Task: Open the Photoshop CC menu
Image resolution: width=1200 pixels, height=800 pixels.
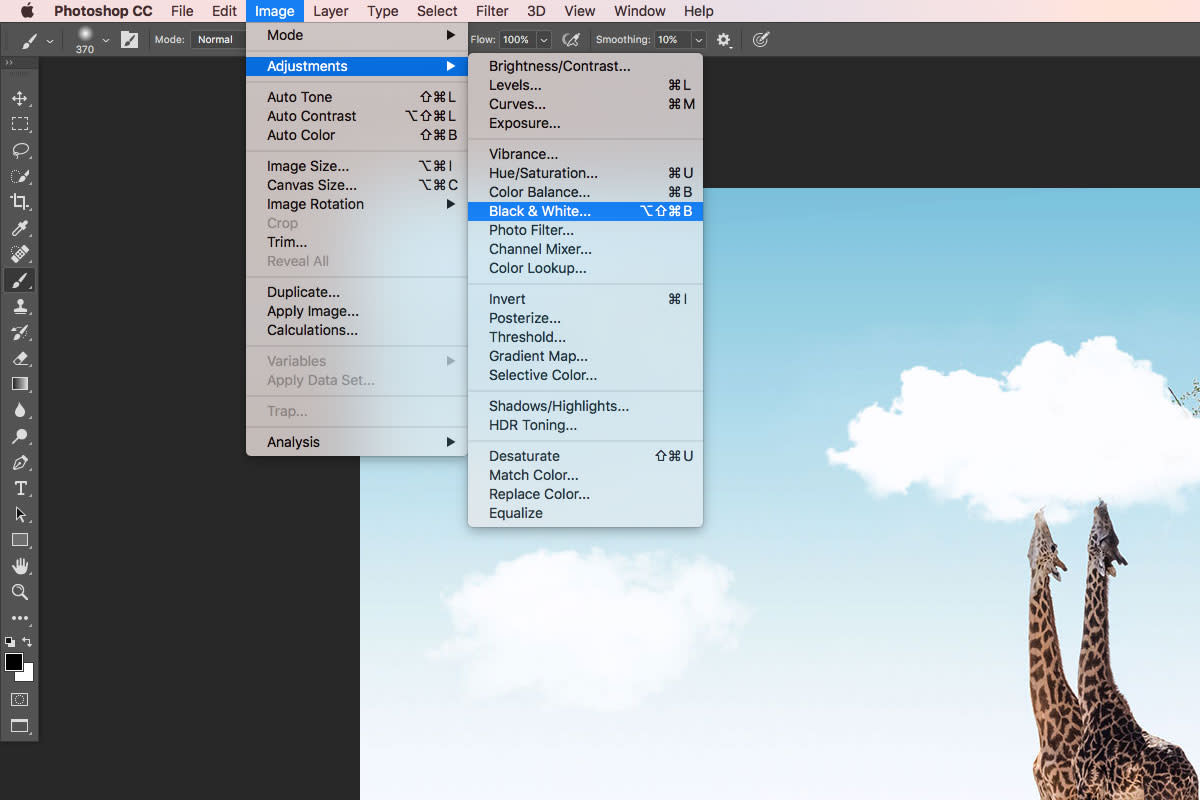Action: 103,11
